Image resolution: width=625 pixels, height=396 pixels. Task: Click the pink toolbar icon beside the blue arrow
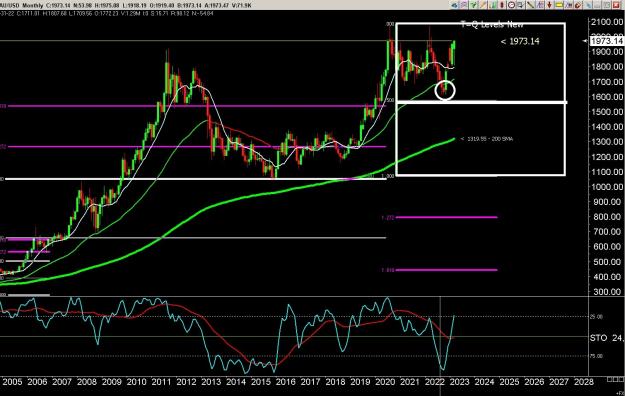point(464,5)
